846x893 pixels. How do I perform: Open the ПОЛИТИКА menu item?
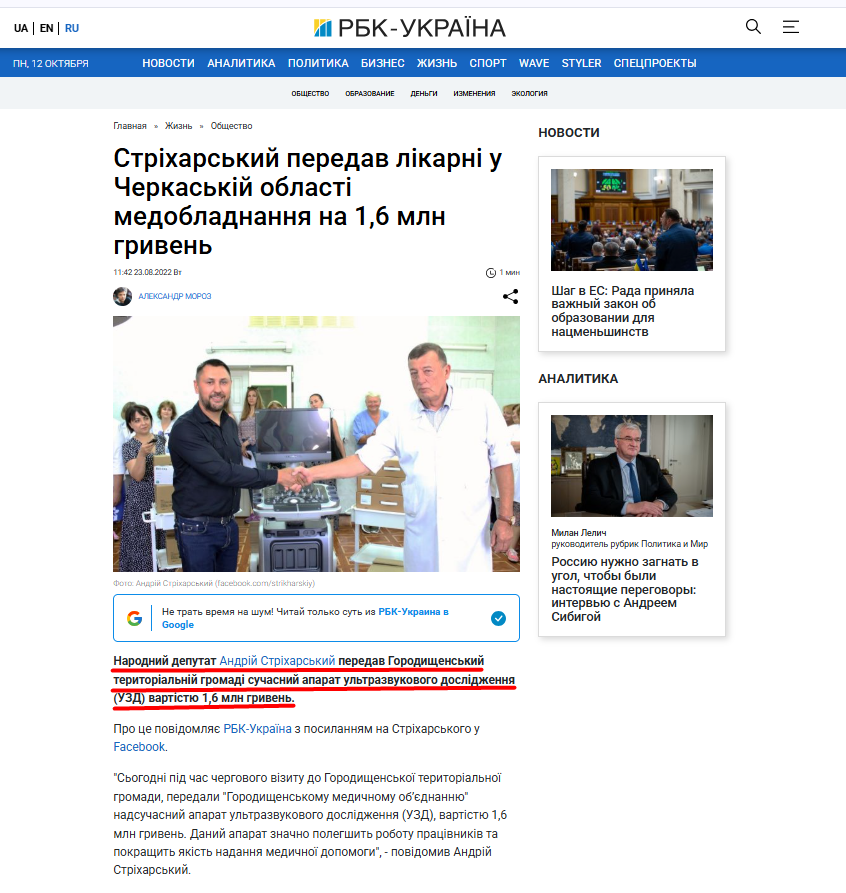point(318,63)
